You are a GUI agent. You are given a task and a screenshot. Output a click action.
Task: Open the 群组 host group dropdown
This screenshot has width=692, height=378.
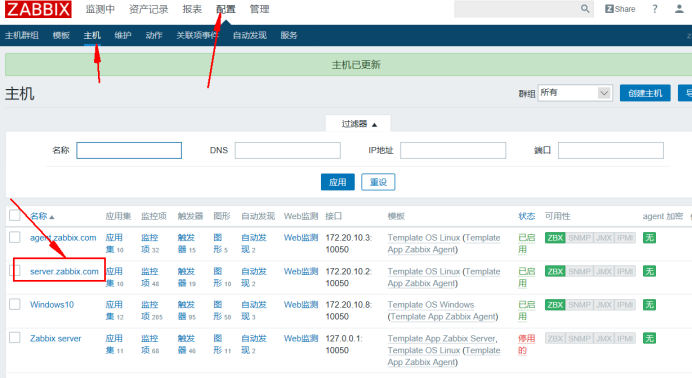click(x=575, y=93)
